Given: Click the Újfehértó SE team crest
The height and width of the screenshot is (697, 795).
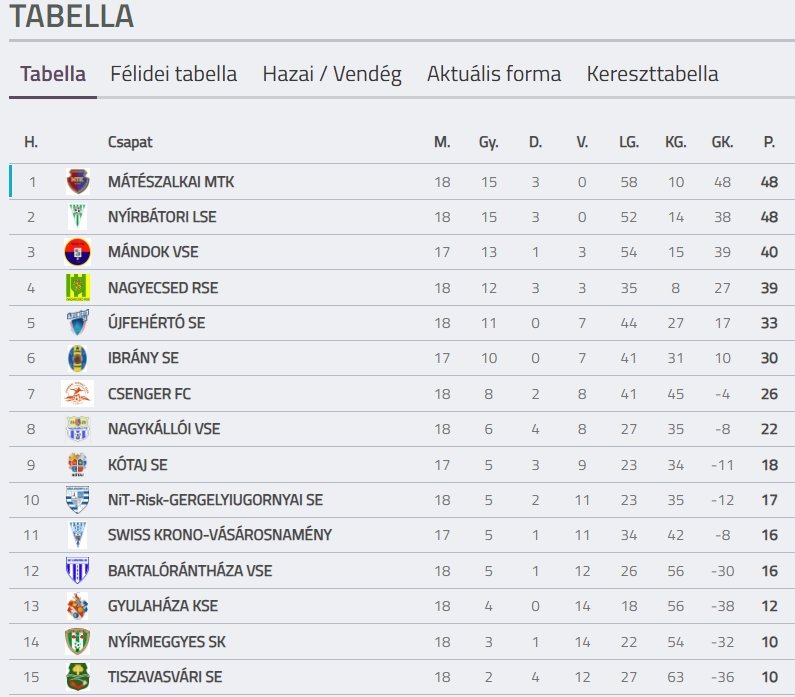Looking at the screenshot, I should click(x=77, y=323).
